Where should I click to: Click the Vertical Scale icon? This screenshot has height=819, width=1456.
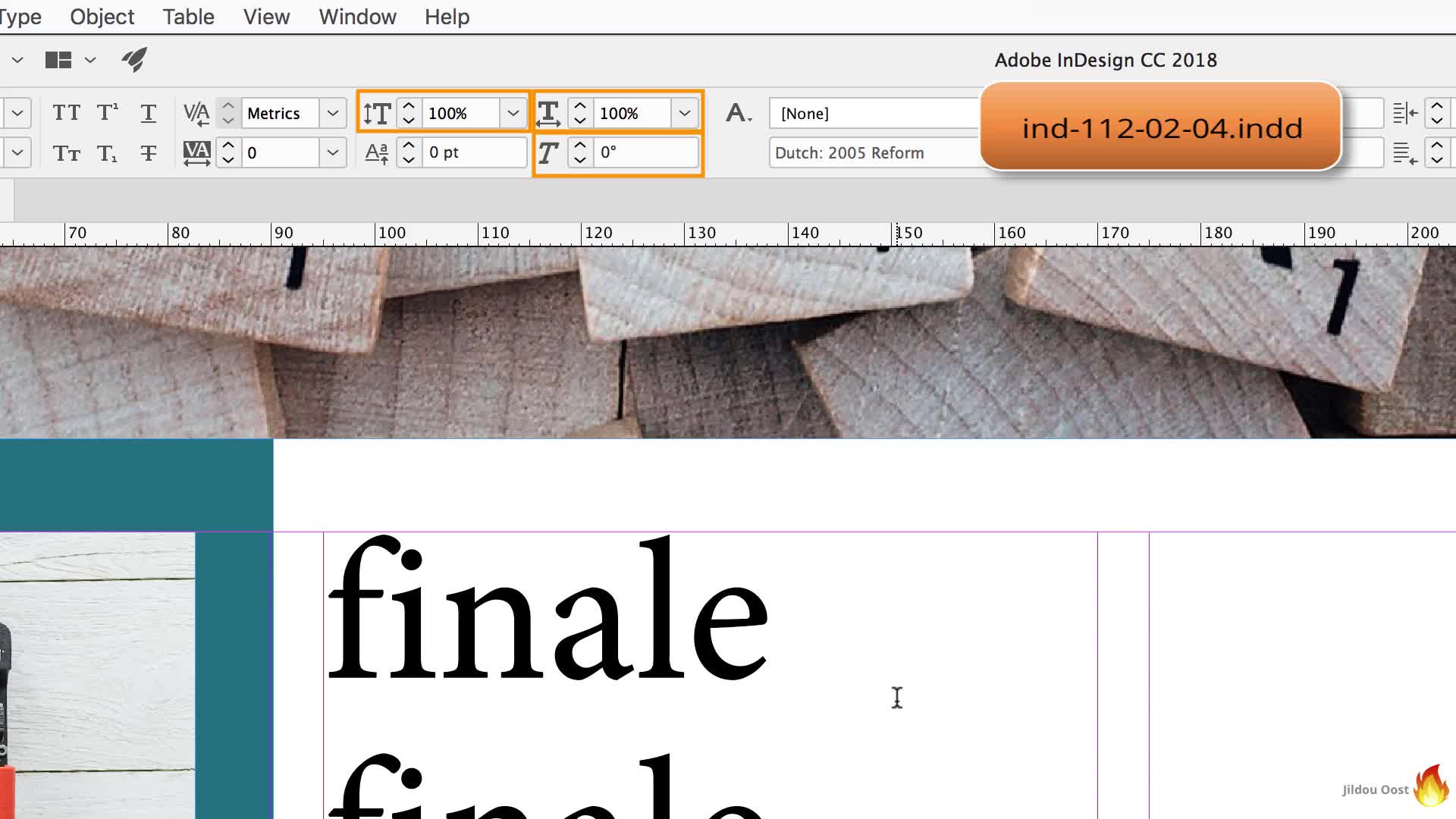pos(377,113)
